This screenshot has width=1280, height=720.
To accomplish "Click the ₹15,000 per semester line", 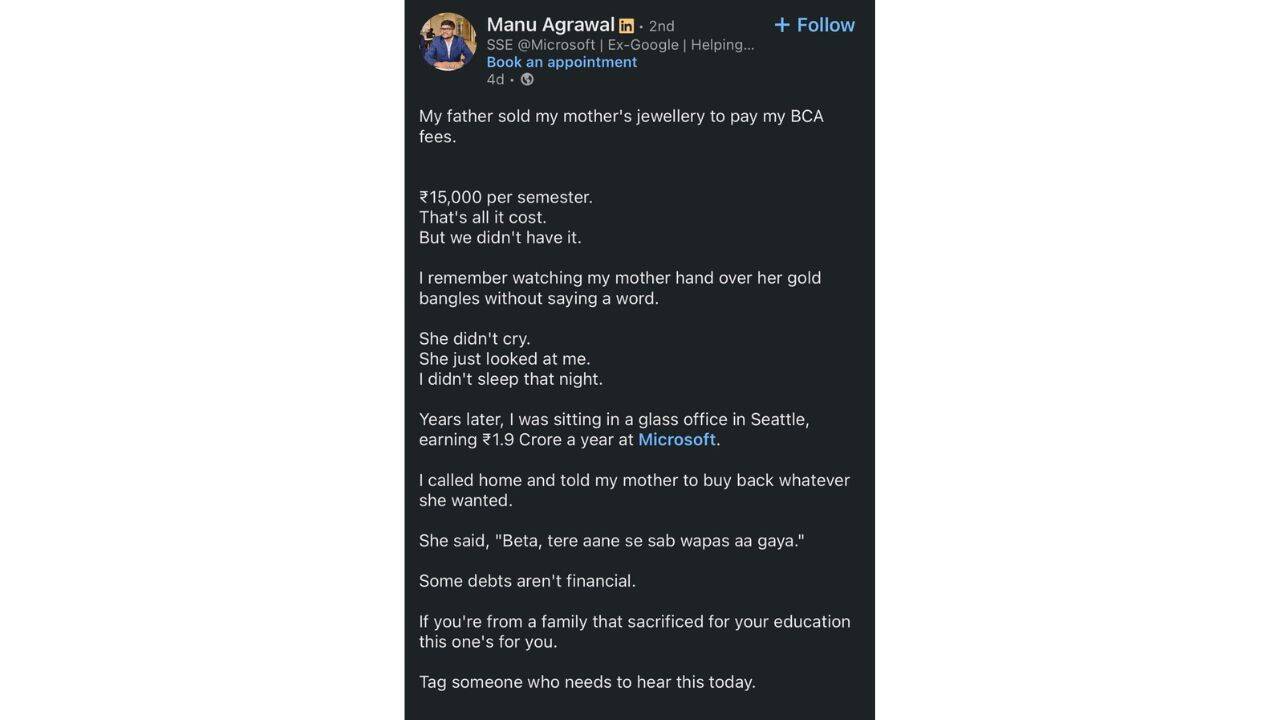I will (x=506, y=197).
